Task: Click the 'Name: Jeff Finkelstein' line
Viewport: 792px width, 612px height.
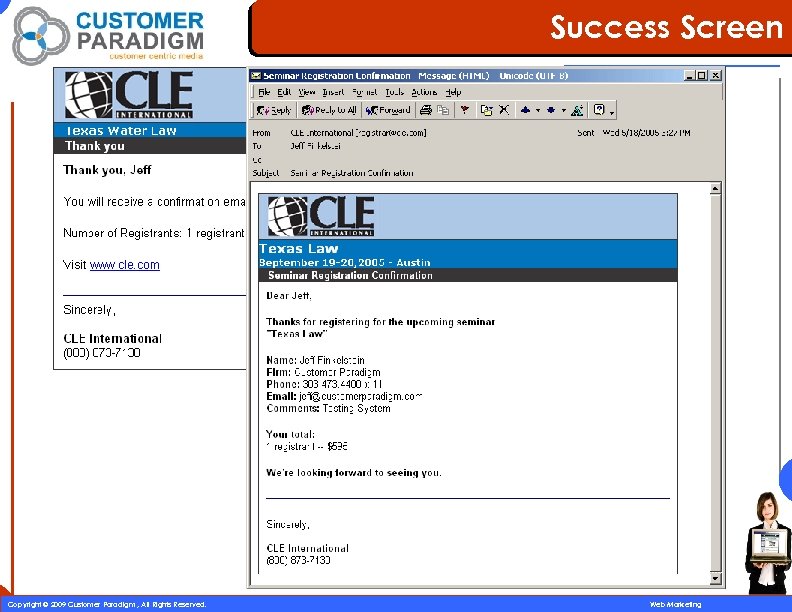Action: [315, 360]
